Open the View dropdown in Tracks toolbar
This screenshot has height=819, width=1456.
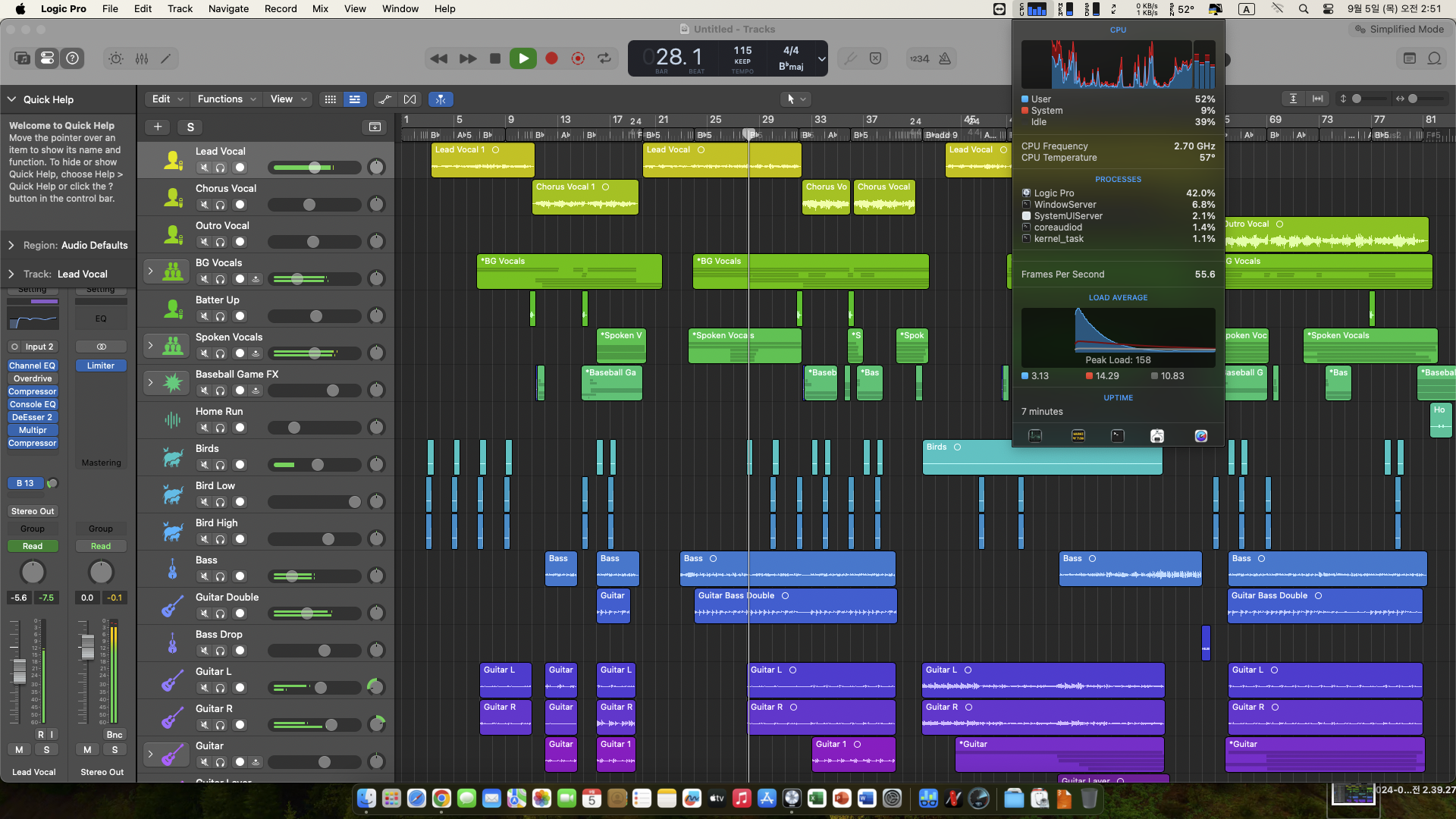tap(288, 99)
